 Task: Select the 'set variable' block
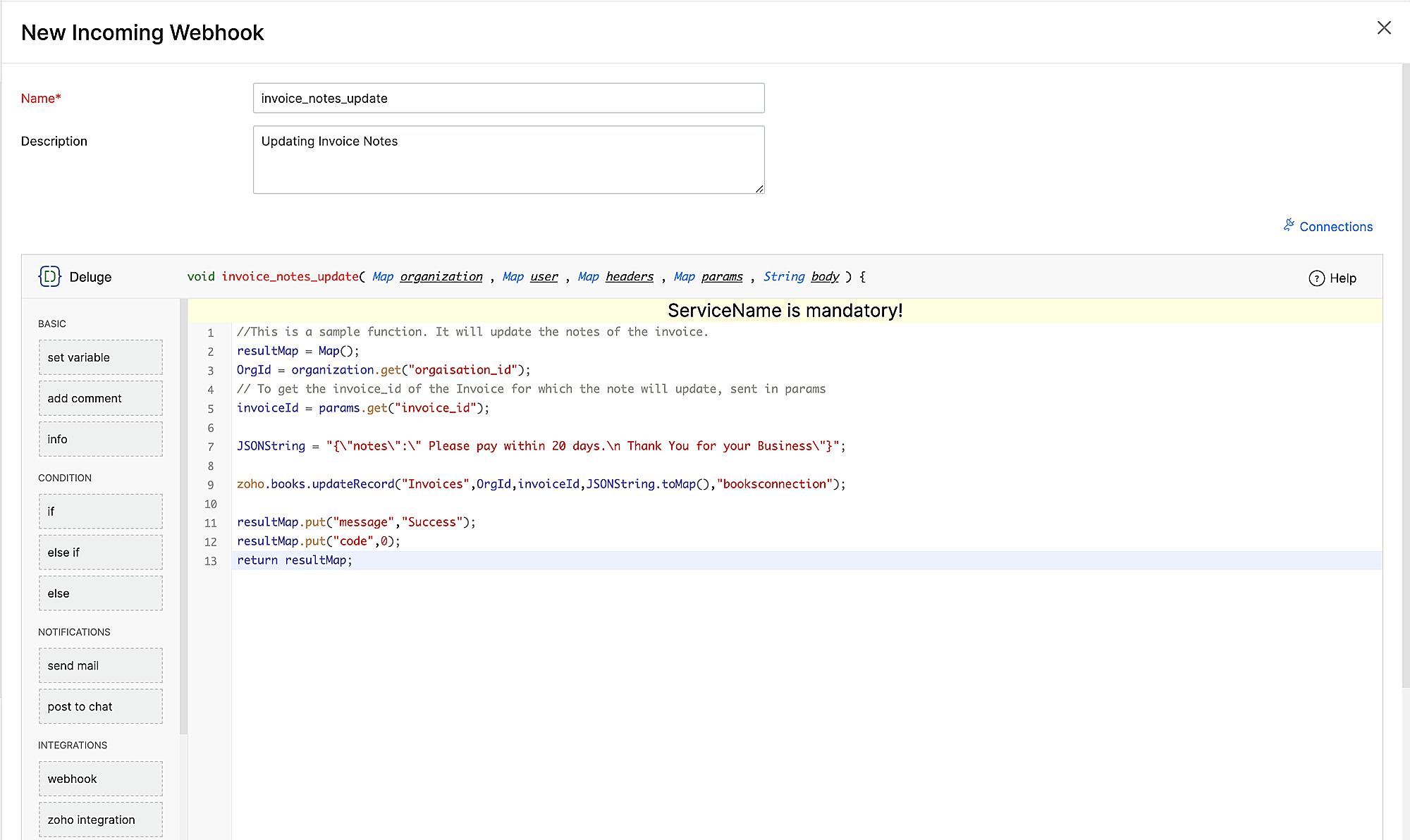[x=100, y=358]
